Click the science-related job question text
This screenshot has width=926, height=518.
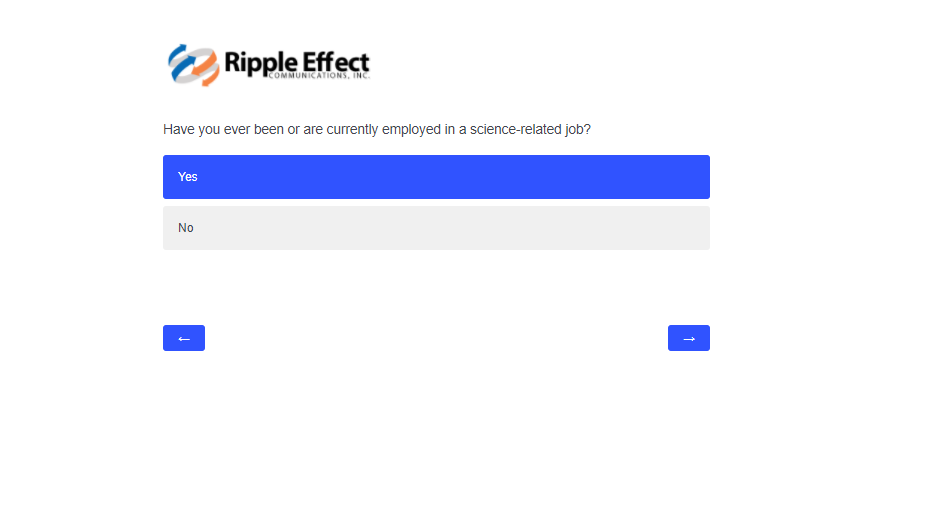(377, 130)
